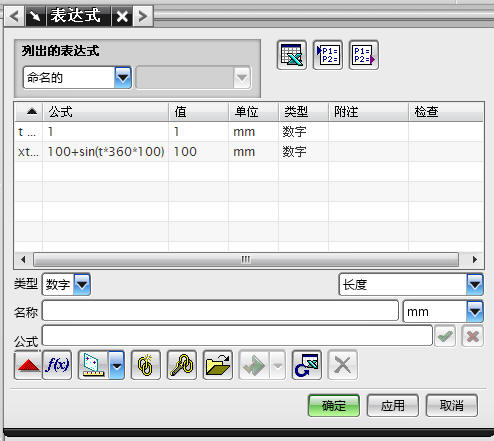
Task: Click the measure distance icon
Action: (94, 365)
